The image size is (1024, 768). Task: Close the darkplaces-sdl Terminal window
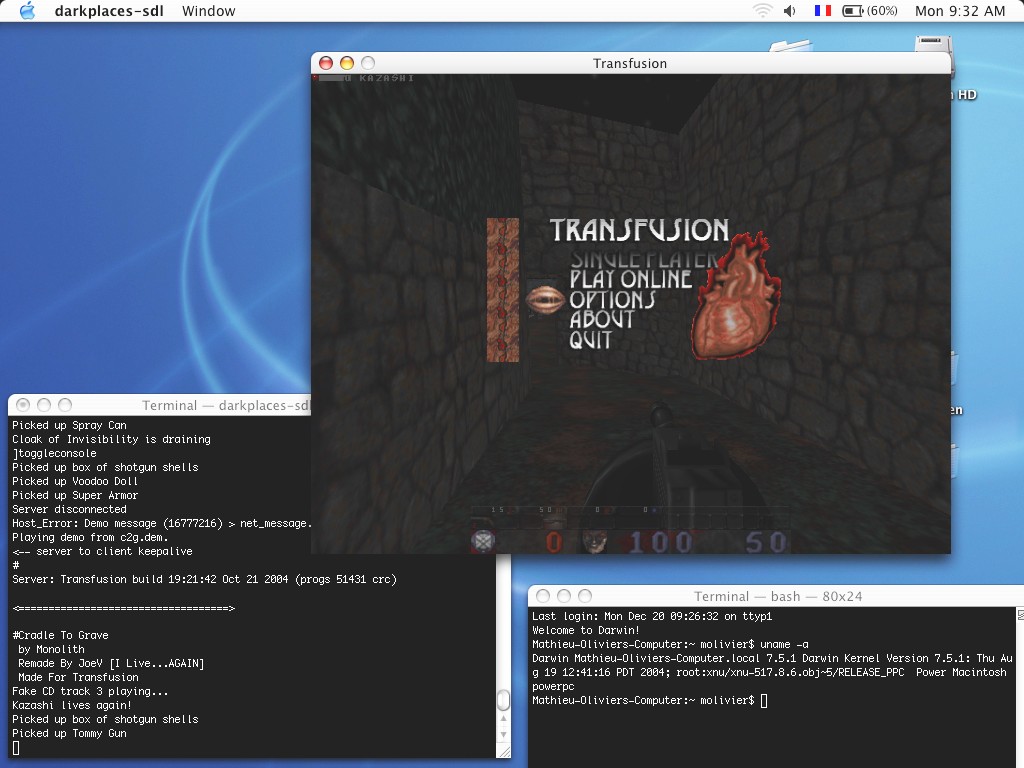(23, 405)
